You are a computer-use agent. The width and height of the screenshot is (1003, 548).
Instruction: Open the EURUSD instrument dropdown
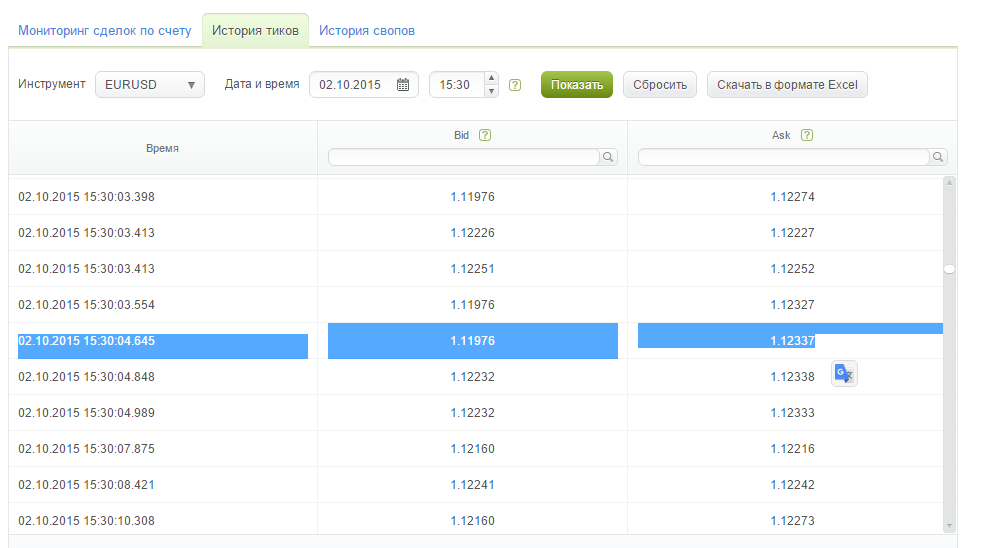pos(150,84)
